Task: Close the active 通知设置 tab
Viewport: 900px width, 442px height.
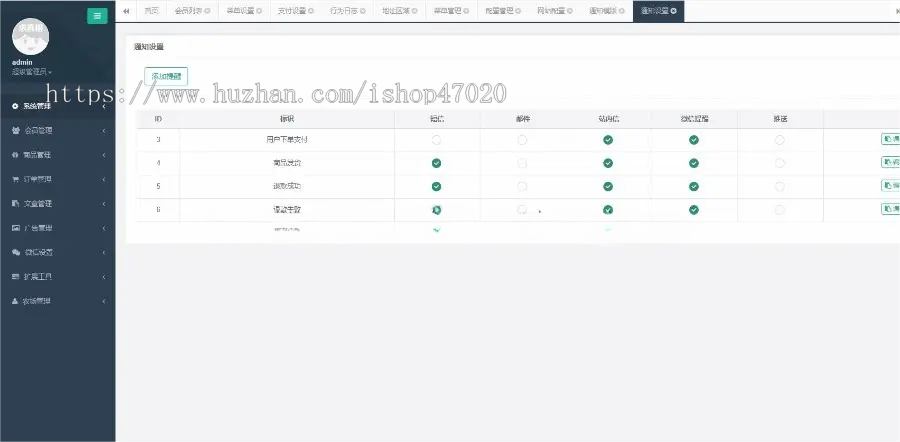Action: point(673,11)
